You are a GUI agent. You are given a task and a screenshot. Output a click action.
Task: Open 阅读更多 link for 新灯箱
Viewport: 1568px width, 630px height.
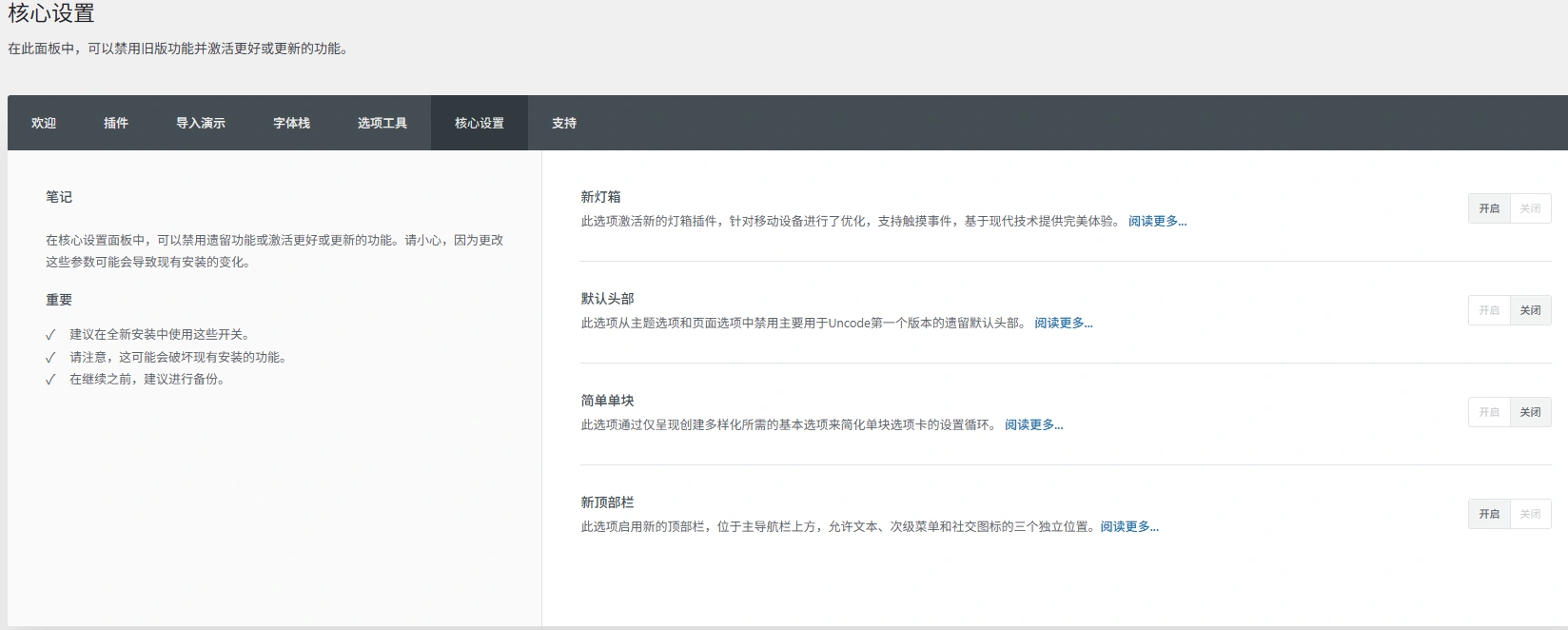1157,221
